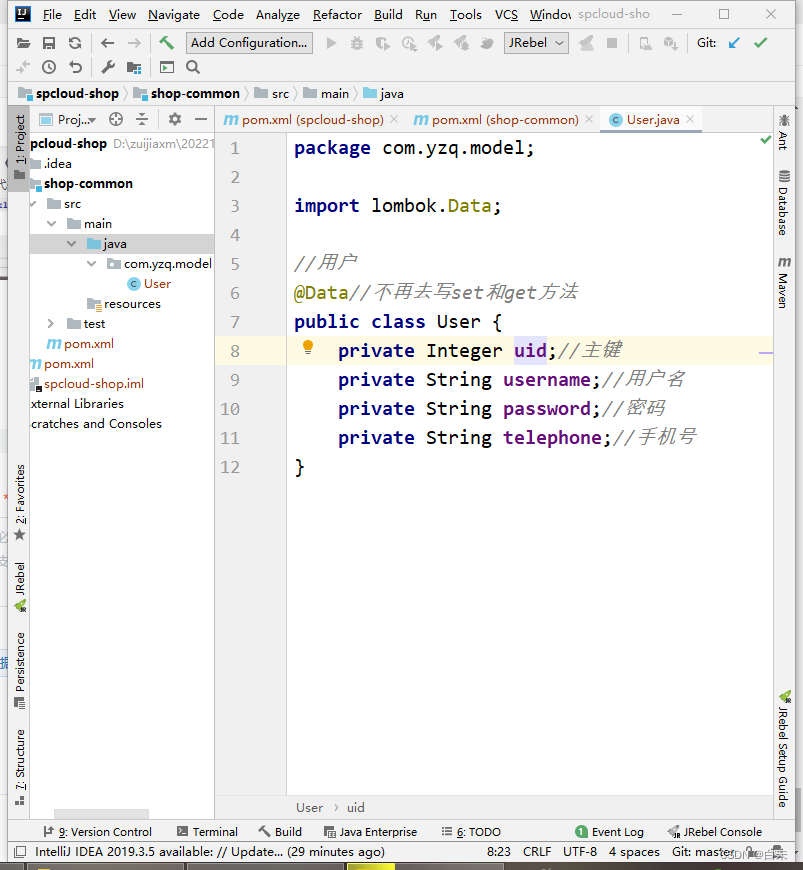Open the Settings wrench icon
The height and width of the screenshot is (870, 803).
click(x=110, y=67)
